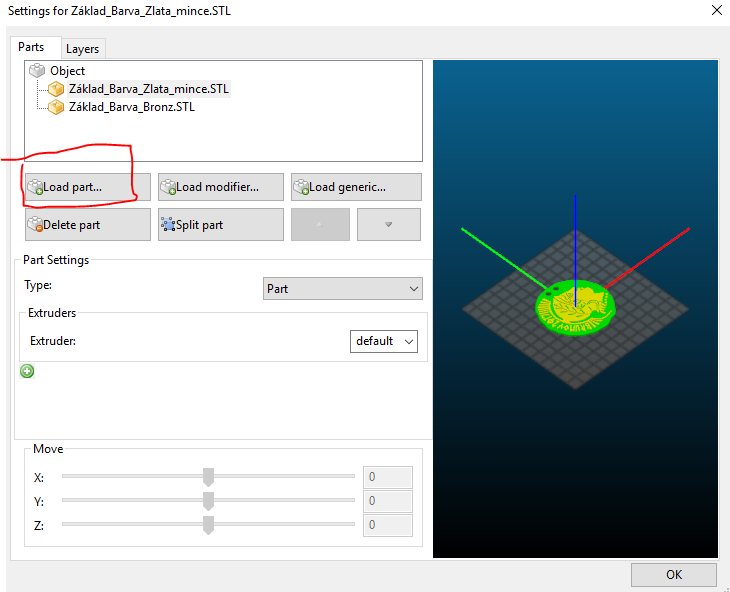Click the green plus add-setting icon
Viewport: 730px width, 592px height.
tap(27, 371)
